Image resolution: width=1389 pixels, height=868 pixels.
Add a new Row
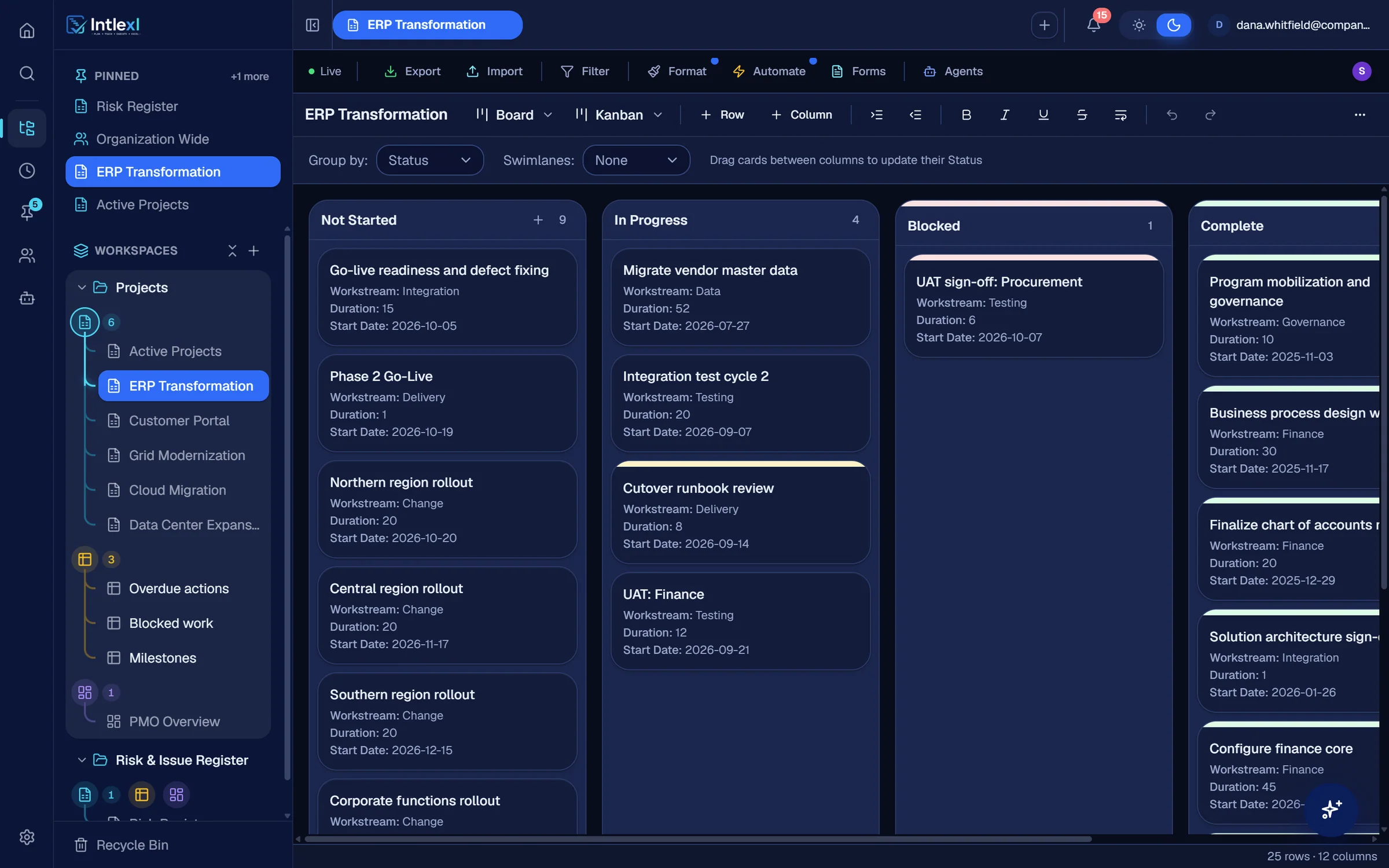click(722, 115)
